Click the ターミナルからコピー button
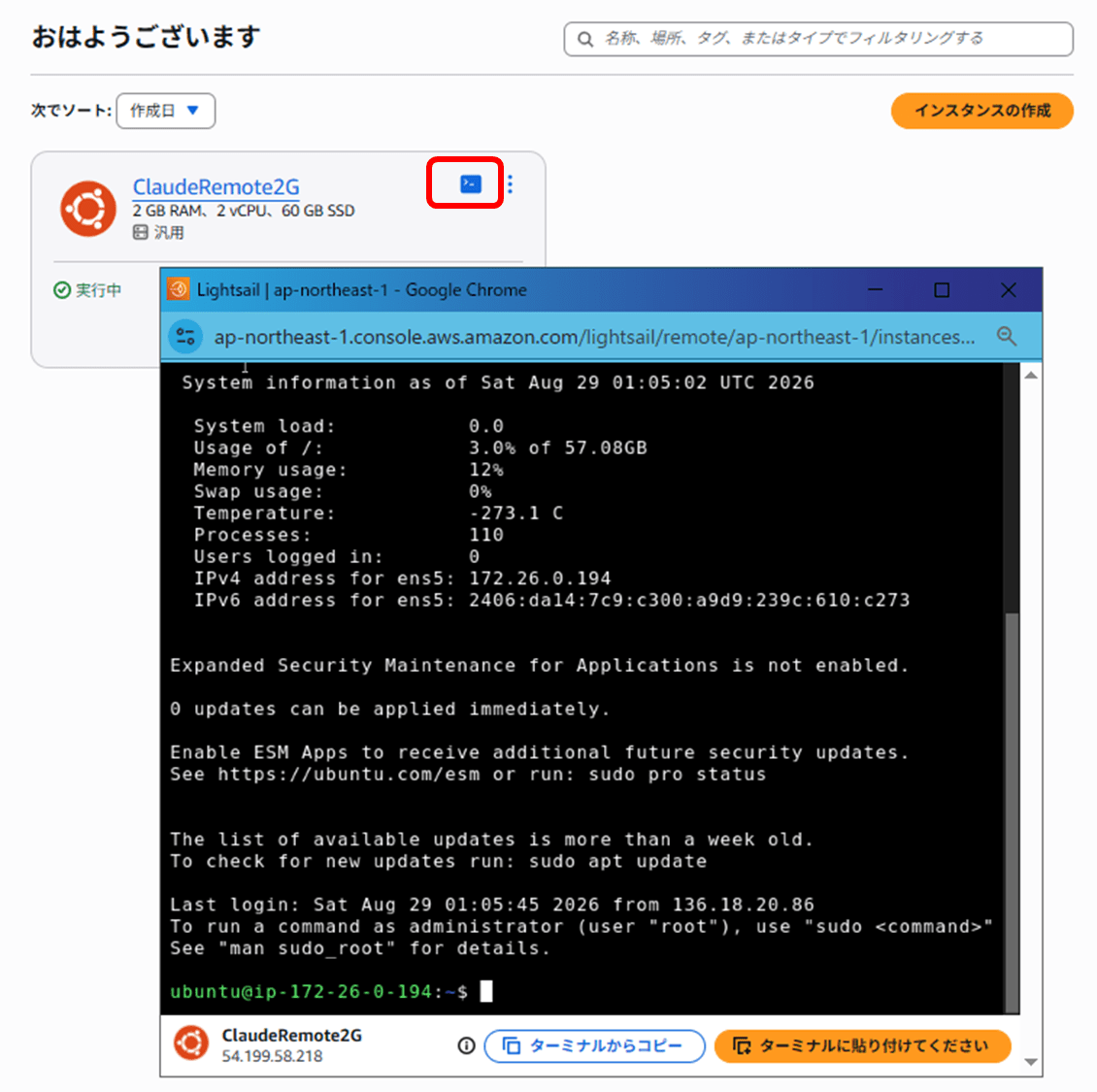The height and width of the screenshot is (1092, 1097). pyautogui.click(x=594, y=1045)
